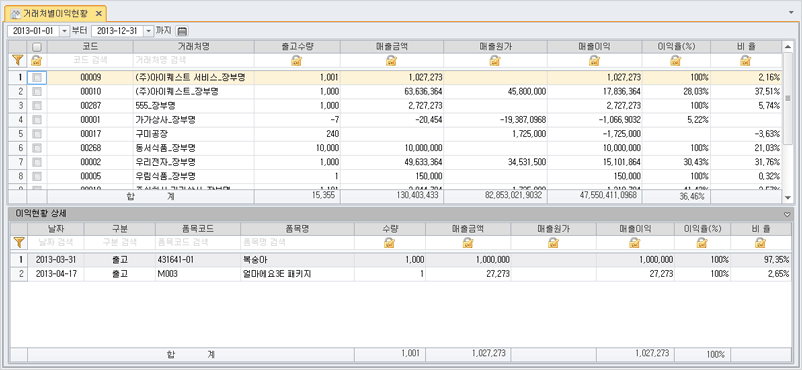Image resolution: width=802 pixels, height=370 pixels.
Task: Check the row checkbox for 구미공장
Action: pos(36,134)
